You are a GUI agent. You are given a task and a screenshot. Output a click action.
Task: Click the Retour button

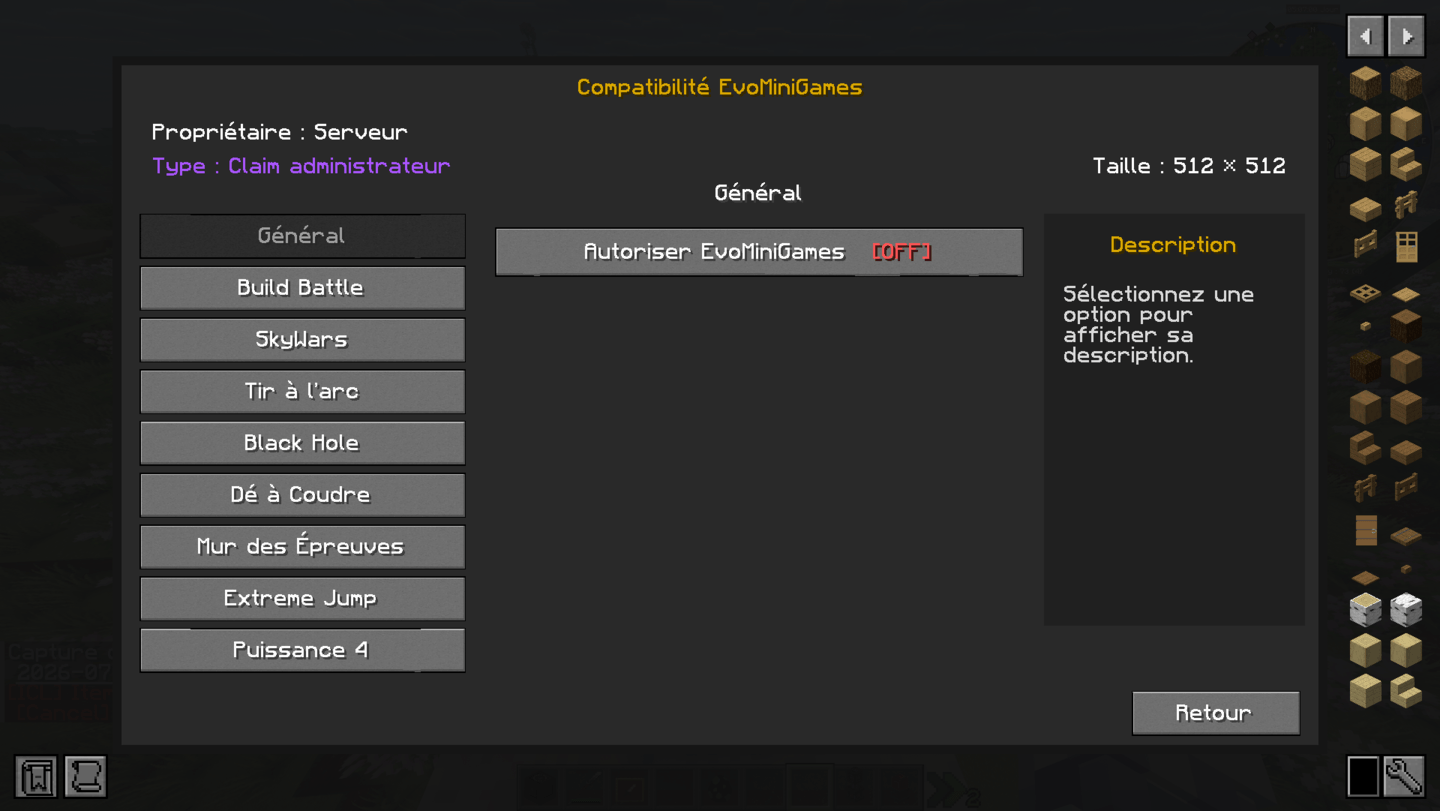(1216, 713)
